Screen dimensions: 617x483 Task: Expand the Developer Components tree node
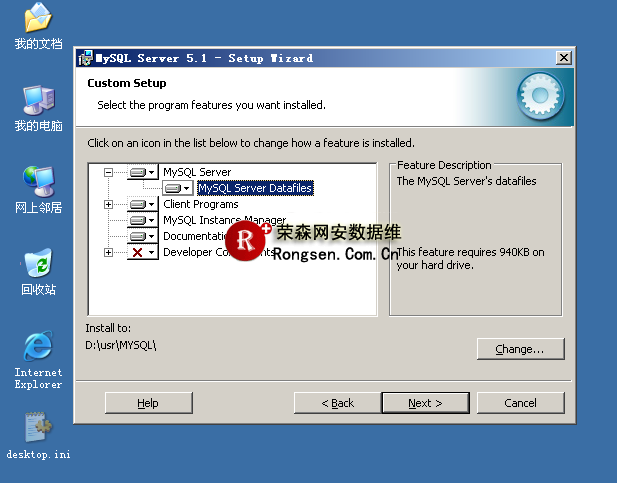coord(109,252)
